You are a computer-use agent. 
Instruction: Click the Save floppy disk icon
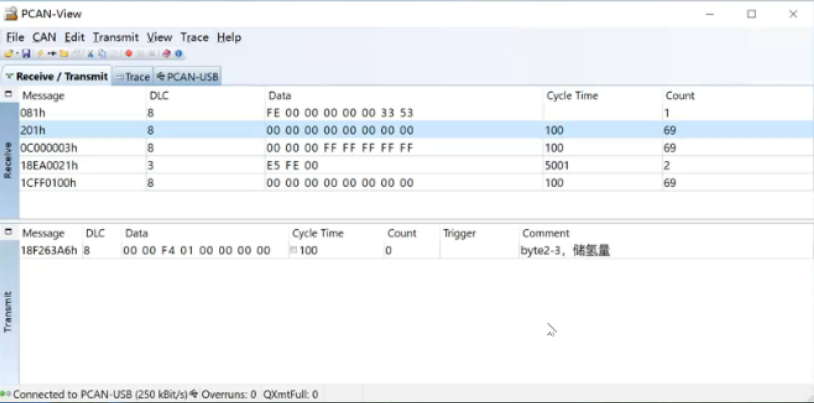coord(26,53)
